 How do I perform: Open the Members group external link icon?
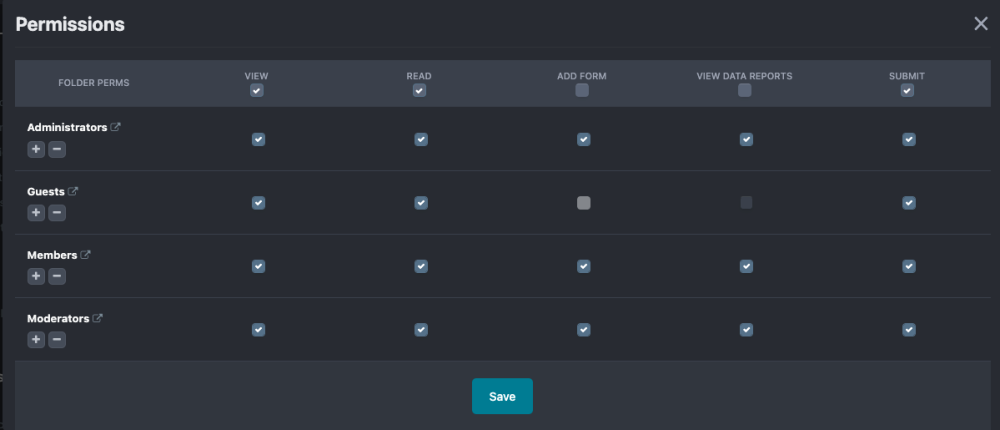(85, 255)
